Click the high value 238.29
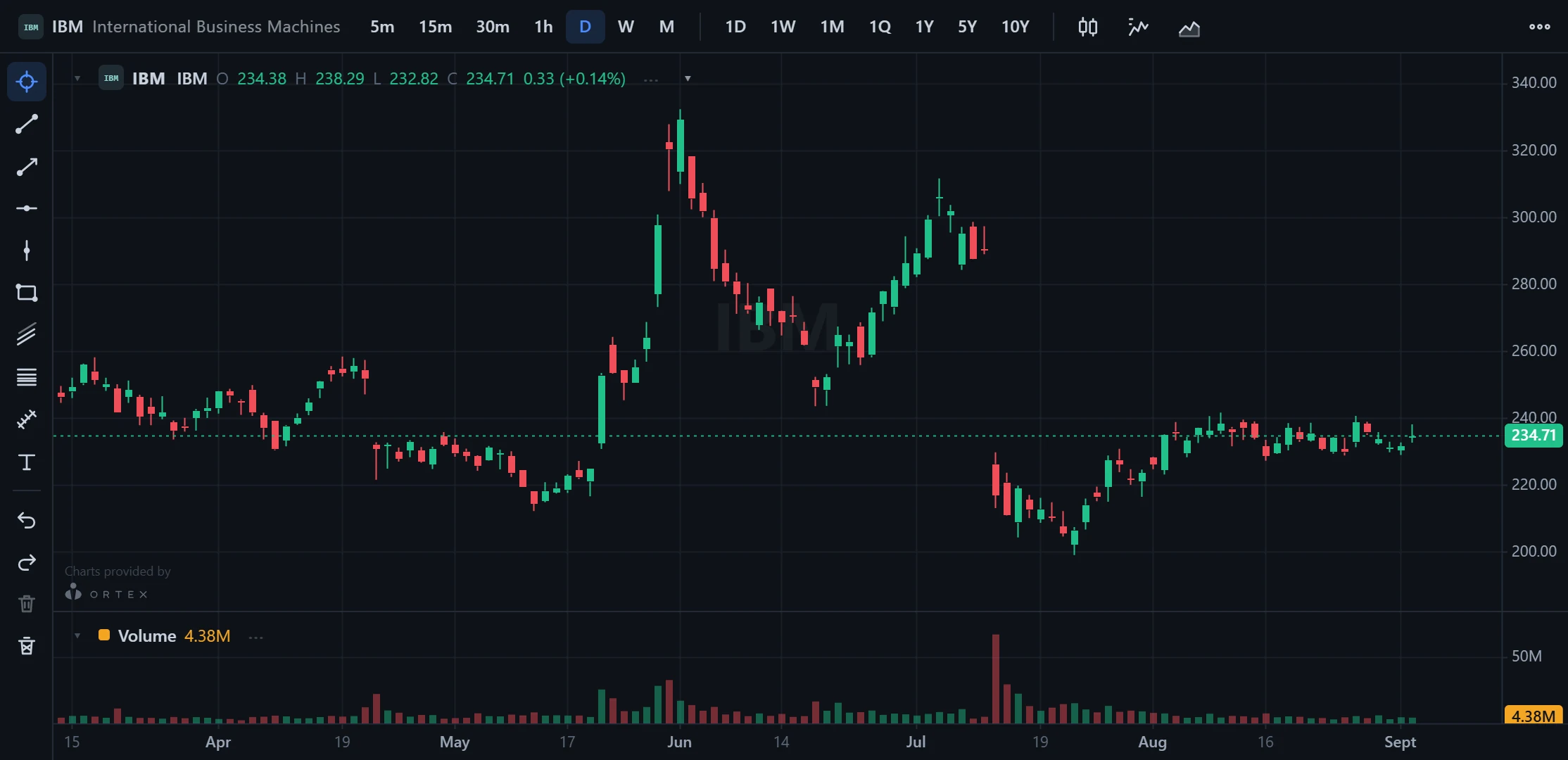Screen dimensions: 1568x760 pyautogui.click(x=339, y=78)
